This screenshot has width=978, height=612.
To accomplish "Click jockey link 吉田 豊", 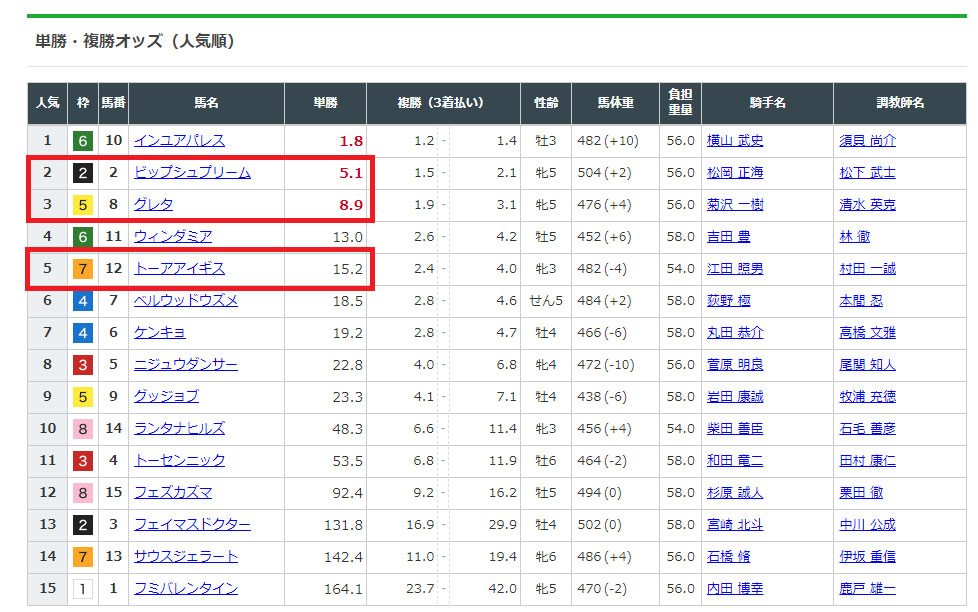I will pyautogui.click(x=728, y=237).
